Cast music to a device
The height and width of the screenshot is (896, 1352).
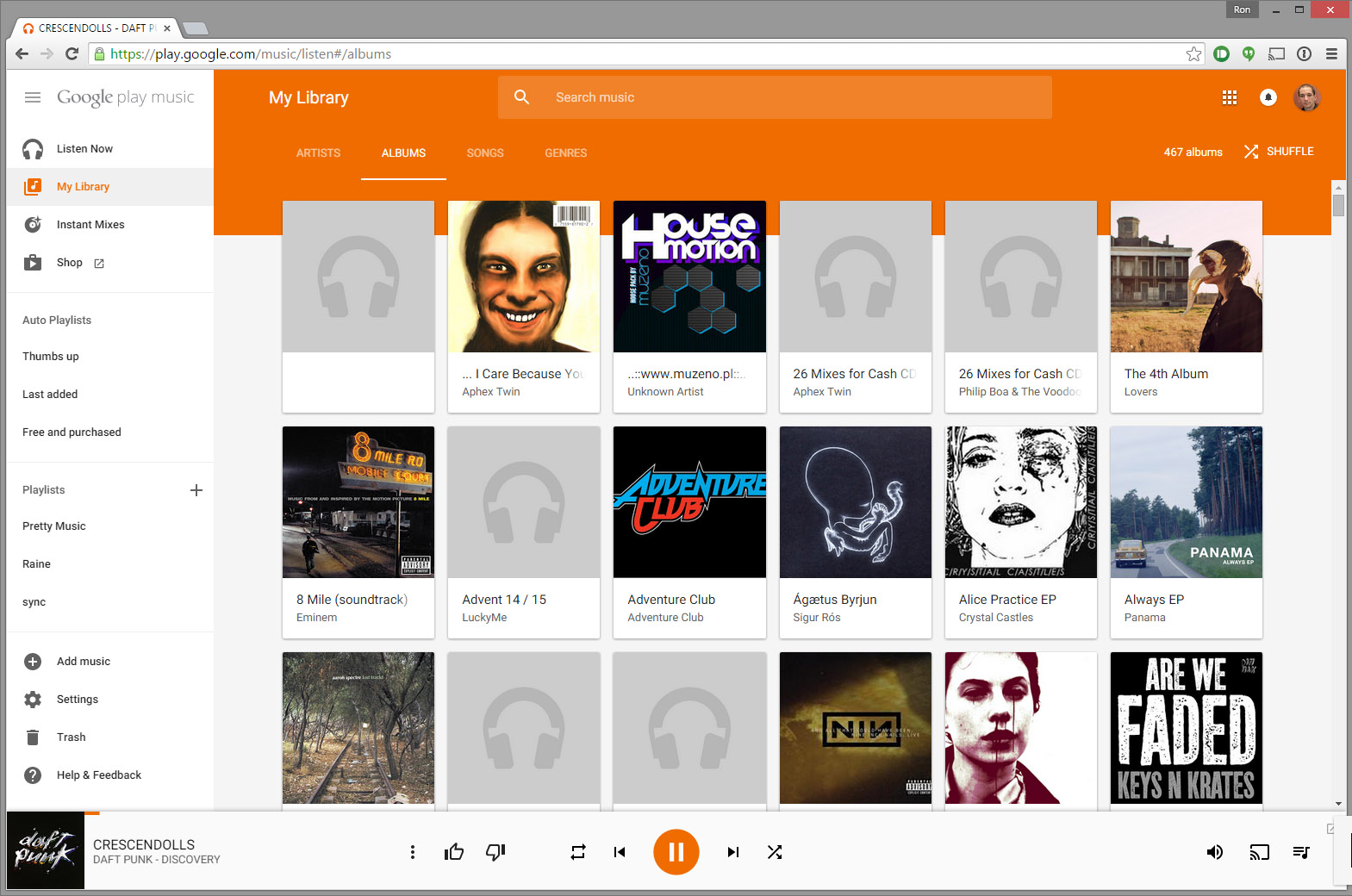point(1260,852)
